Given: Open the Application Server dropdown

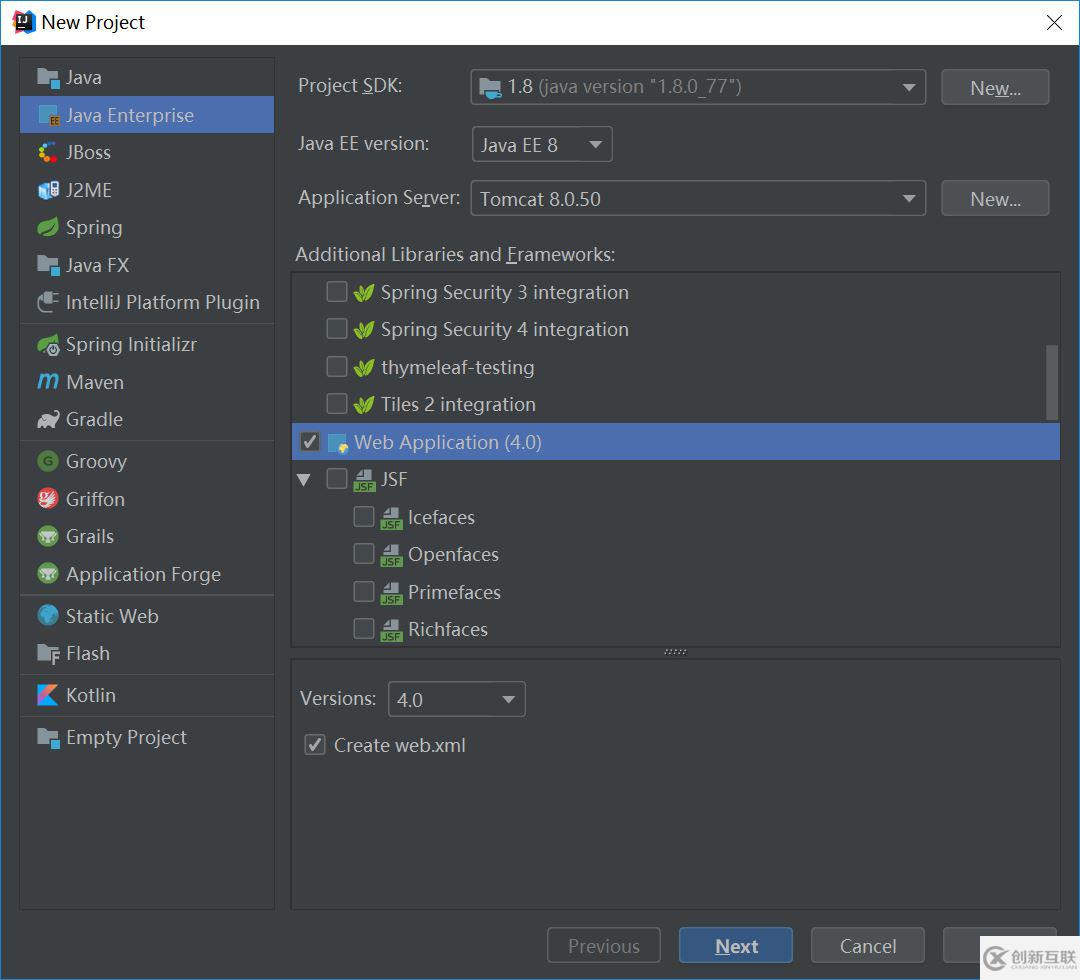Looking at the screenshot, I should 698,198.
